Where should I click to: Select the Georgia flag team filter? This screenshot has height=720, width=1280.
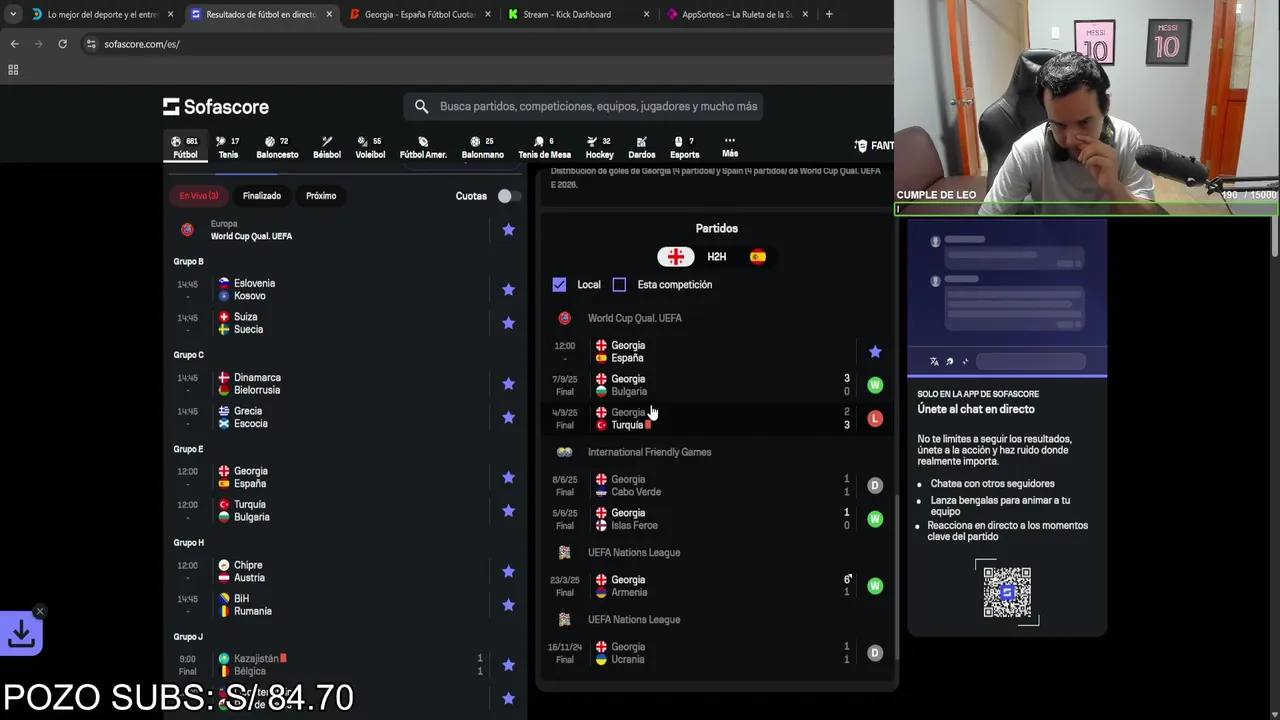point(676,257)
